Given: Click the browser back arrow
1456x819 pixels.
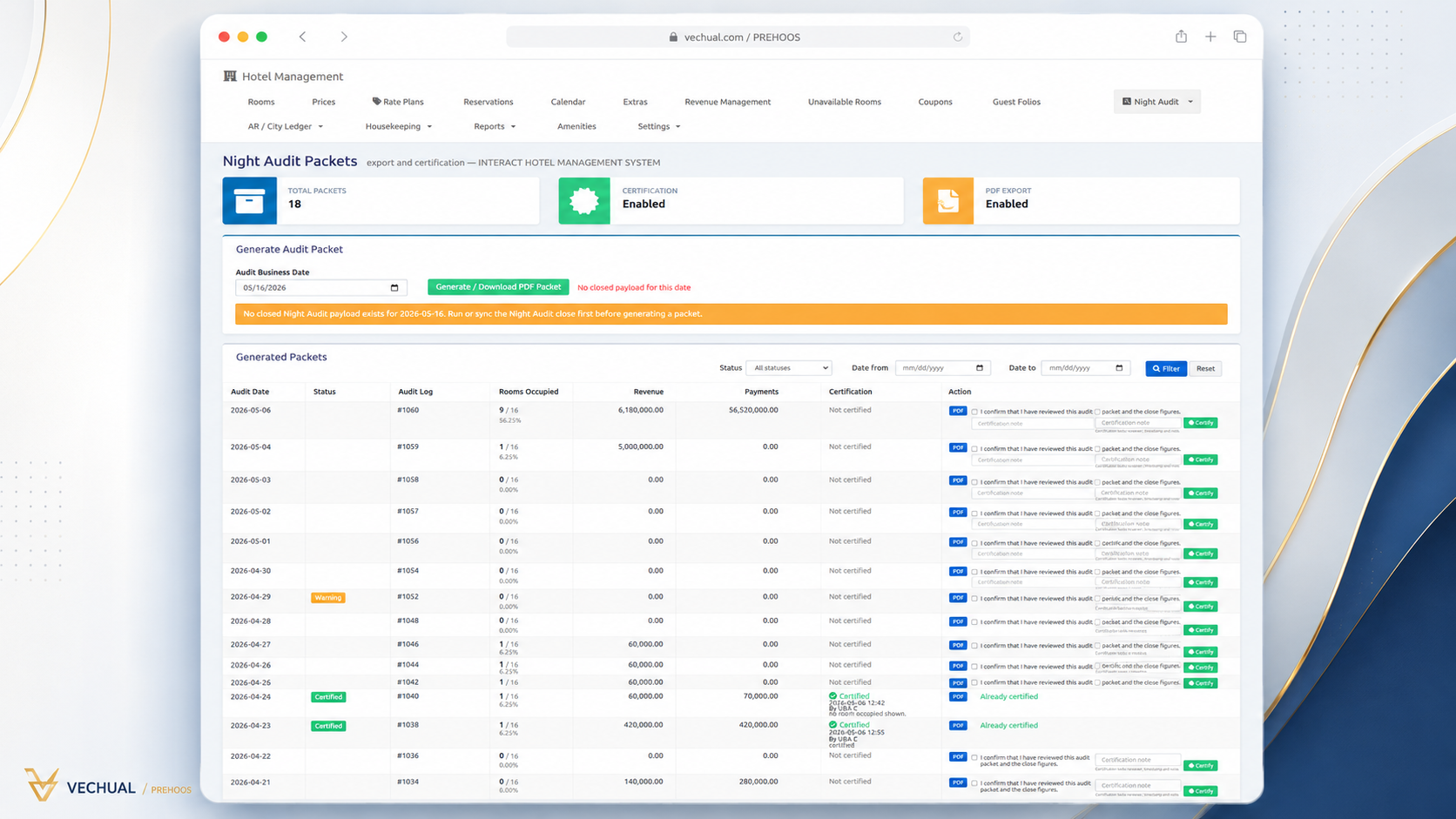Looking at the screenshot, I should (303, 37).
